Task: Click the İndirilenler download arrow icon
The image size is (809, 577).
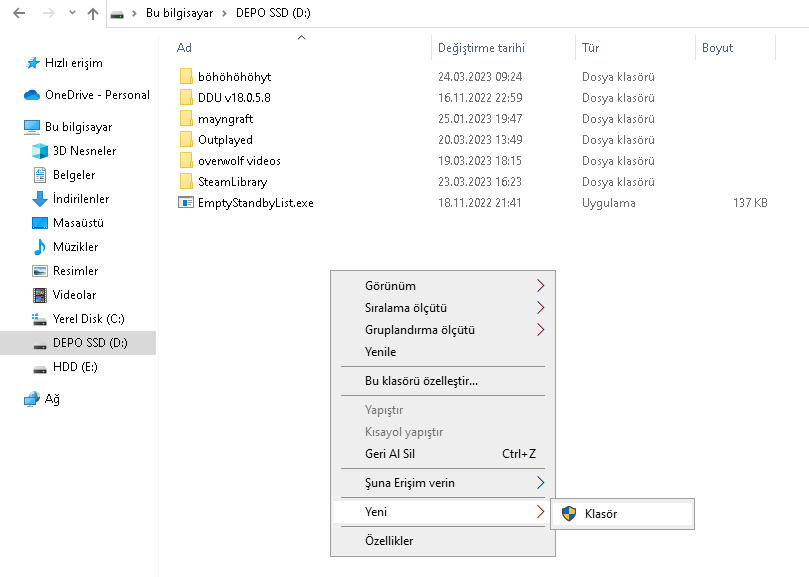Action: pyautogui.click(x=40, y=199)
